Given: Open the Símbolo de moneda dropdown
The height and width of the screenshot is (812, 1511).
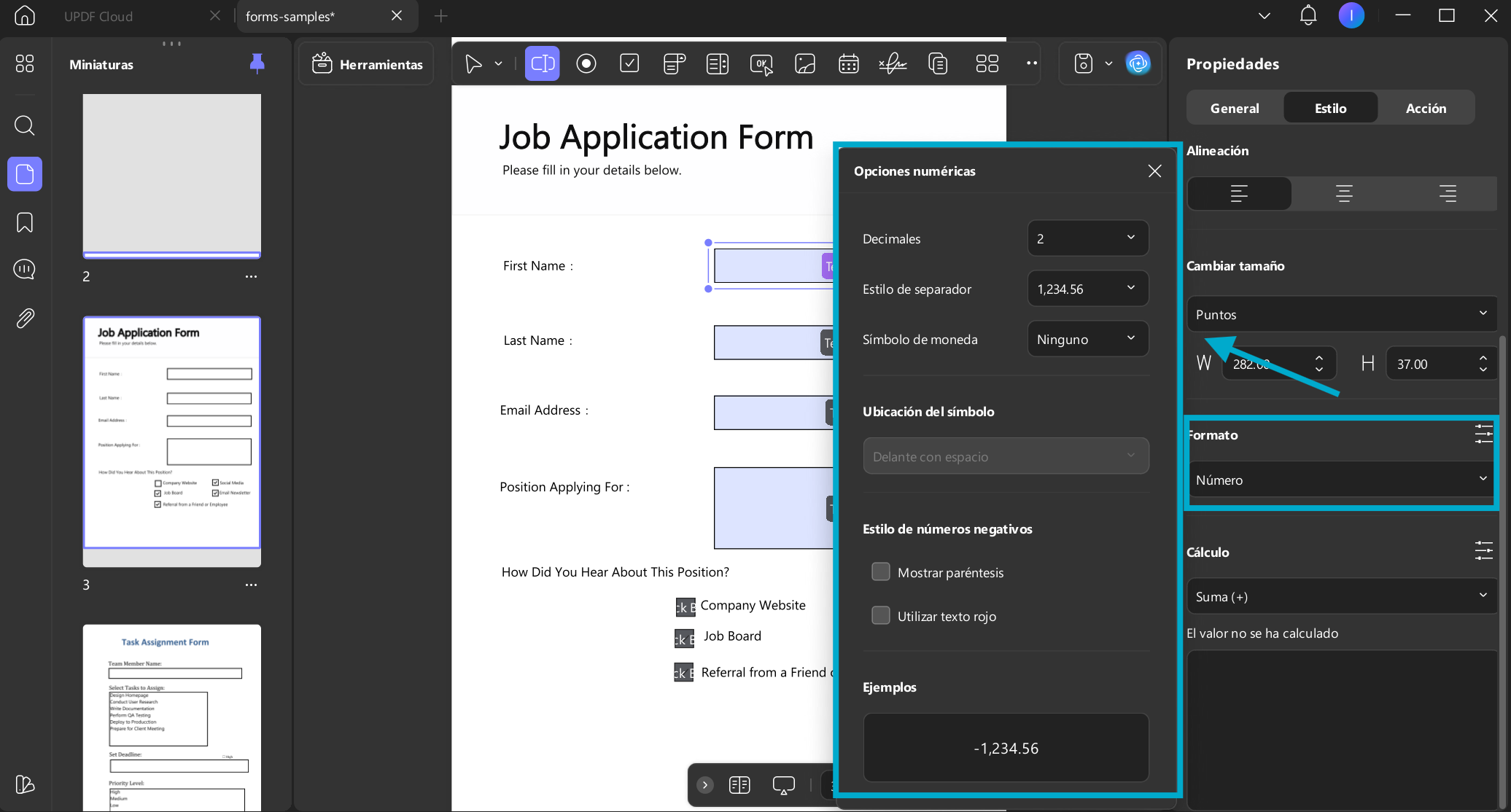Looking at the screenshot, I should pos(1087,339).
